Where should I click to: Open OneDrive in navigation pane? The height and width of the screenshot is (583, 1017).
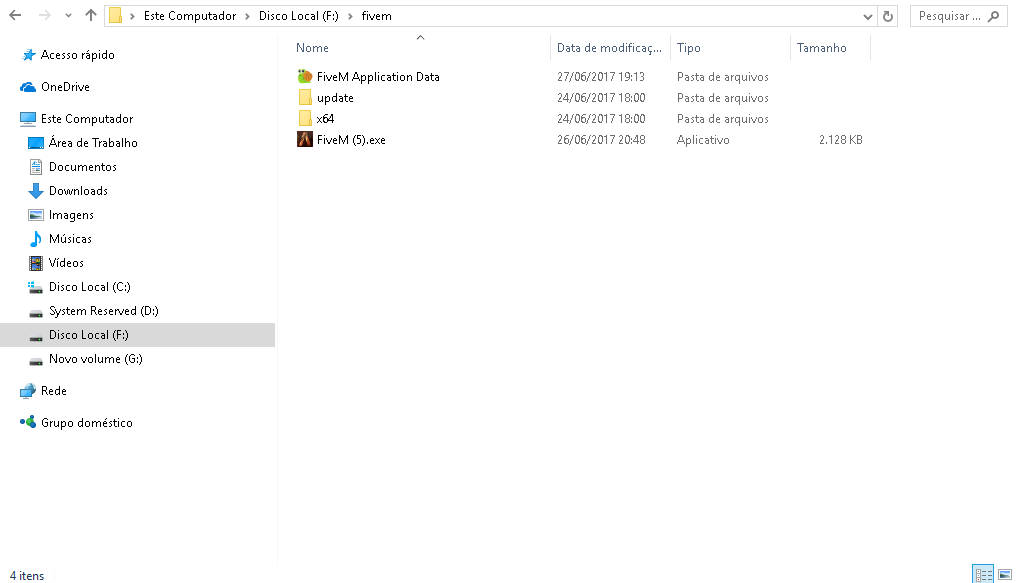click(x=65, y=87)
